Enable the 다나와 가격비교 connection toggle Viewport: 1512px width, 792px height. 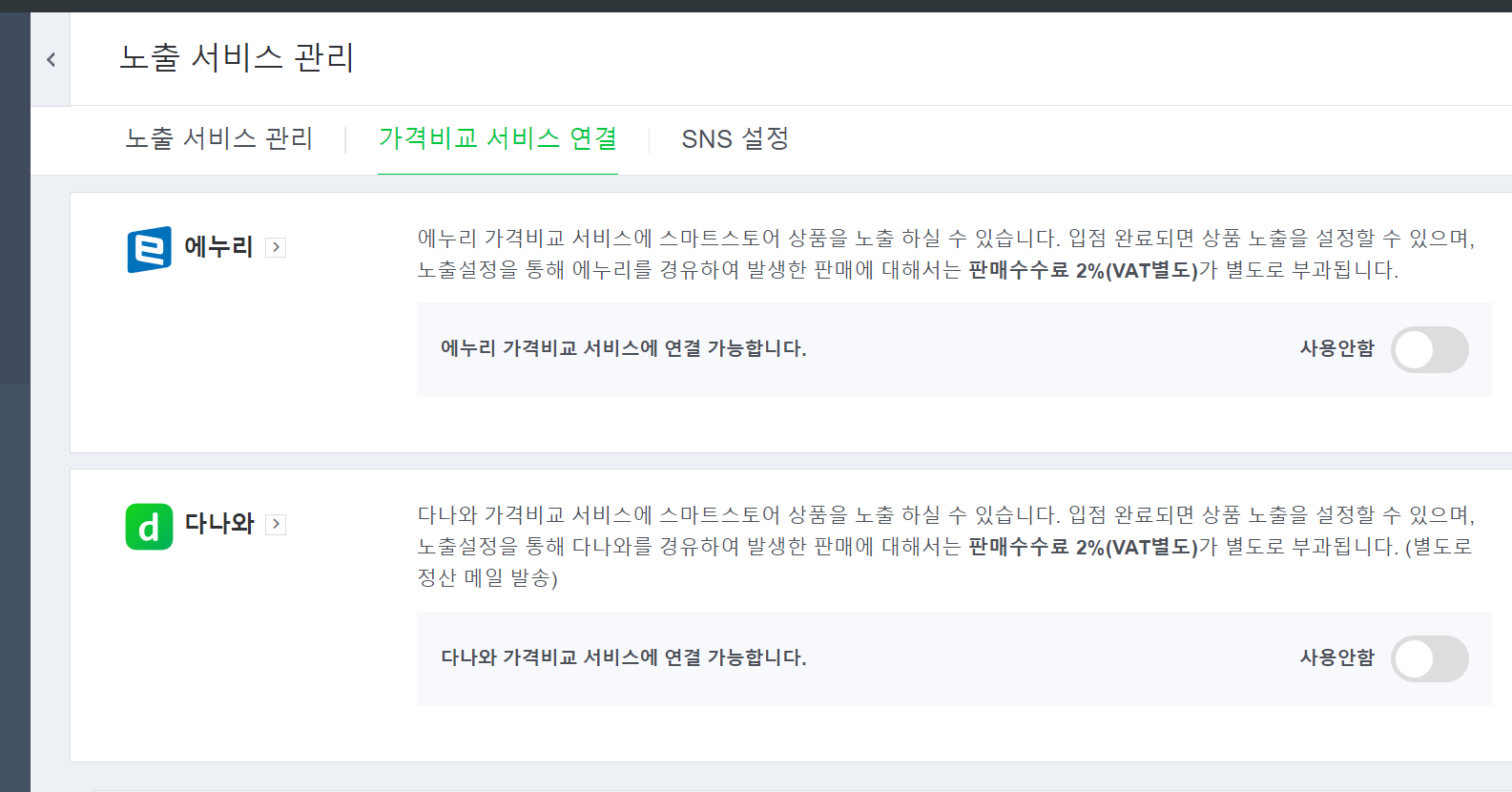pyautogui.click(x=1429, y=658)
